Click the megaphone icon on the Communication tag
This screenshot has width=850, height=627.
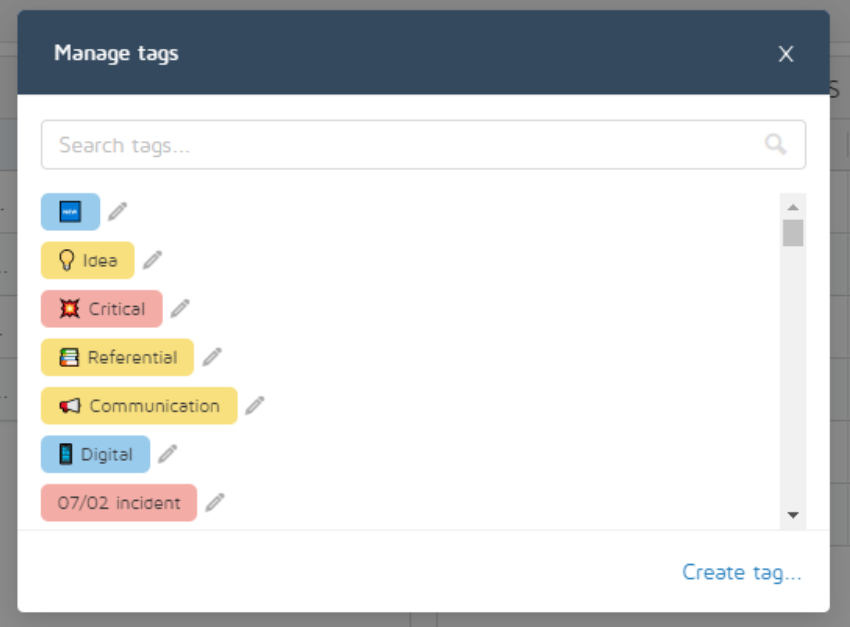[69, 406]
